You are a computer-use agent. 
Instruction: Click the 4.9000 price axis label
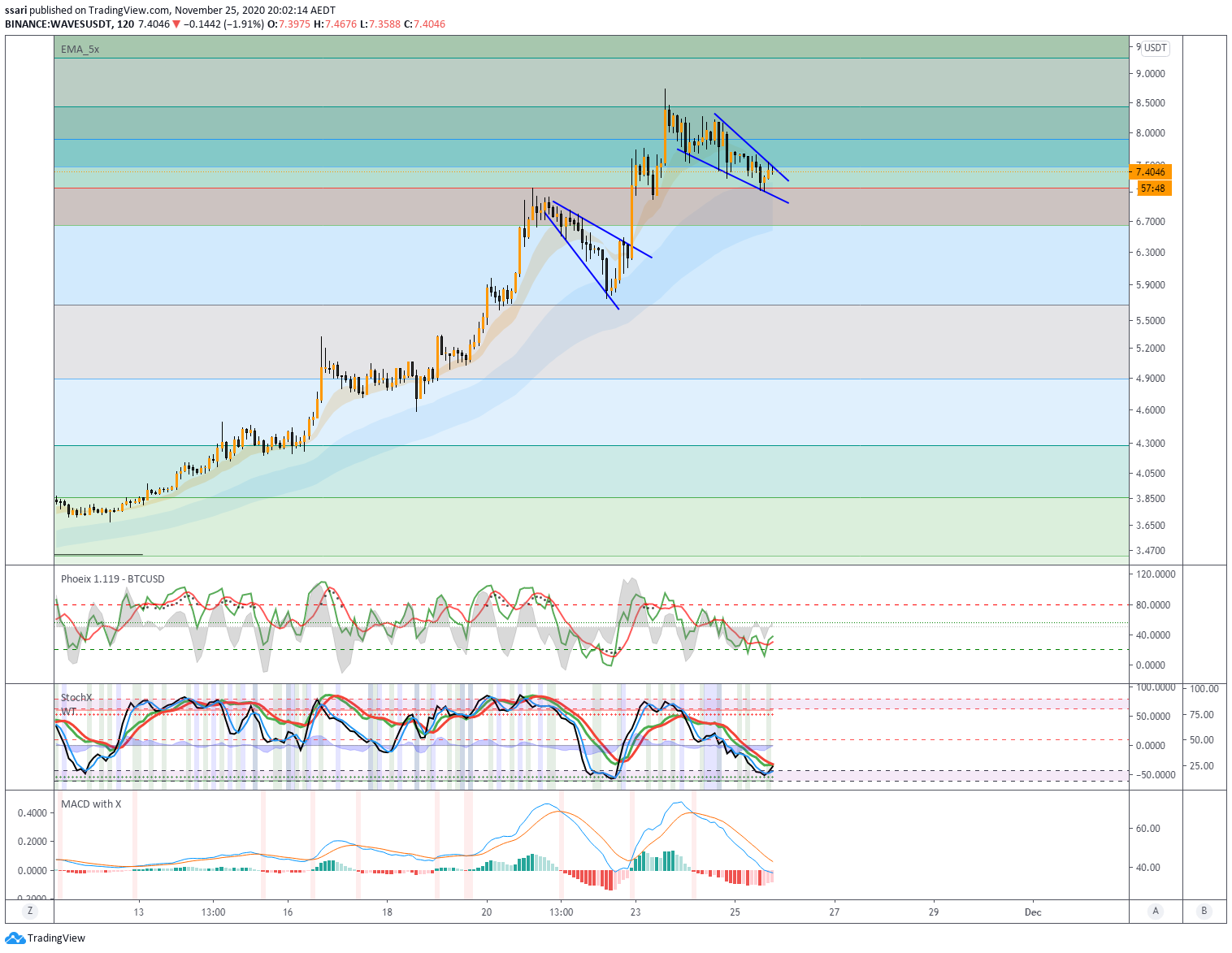(x=1151, y=379)
